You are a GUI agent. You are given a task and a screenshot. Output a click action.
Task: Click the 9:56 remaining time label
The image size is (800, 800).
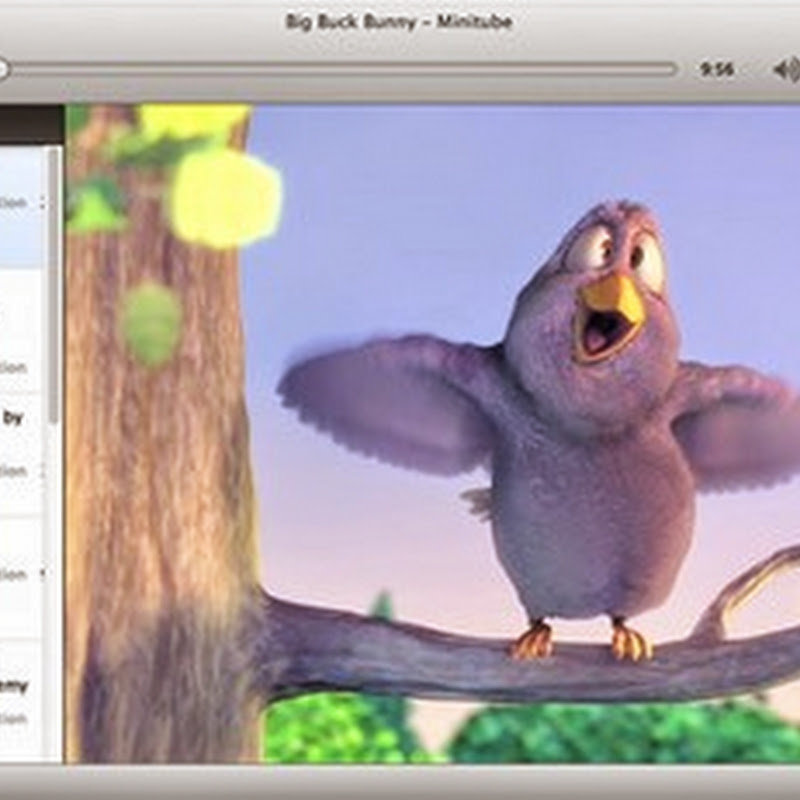click(x=717, y=69)
